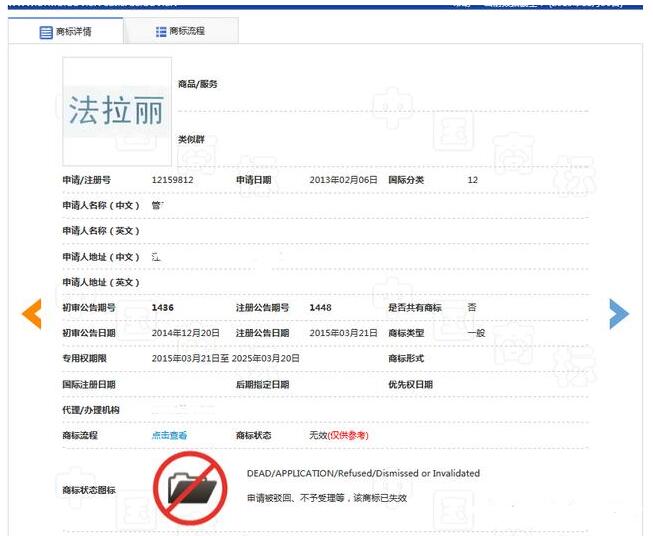Click the 申请/注册号 label
The image size is (653, 536).
(x=87, y=180)
